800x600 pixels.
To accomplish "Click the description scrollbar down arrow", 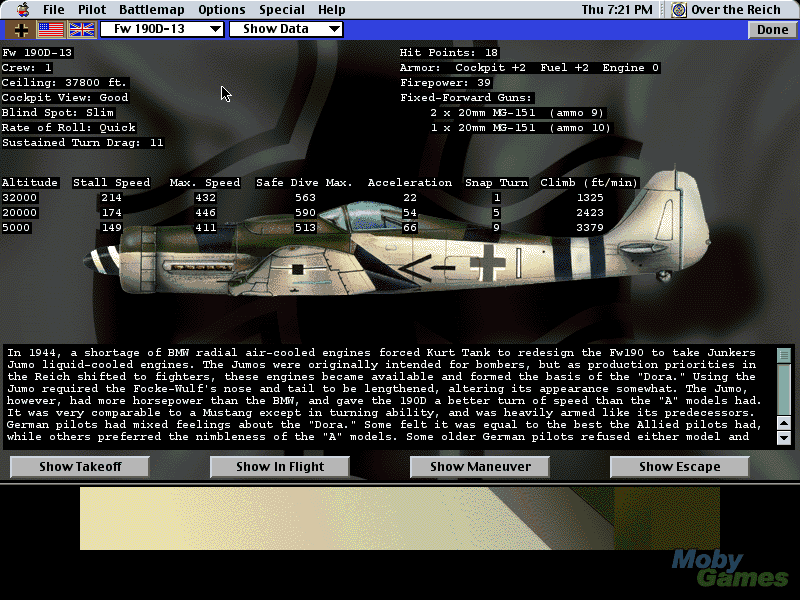I will click(x=784, y=437).
